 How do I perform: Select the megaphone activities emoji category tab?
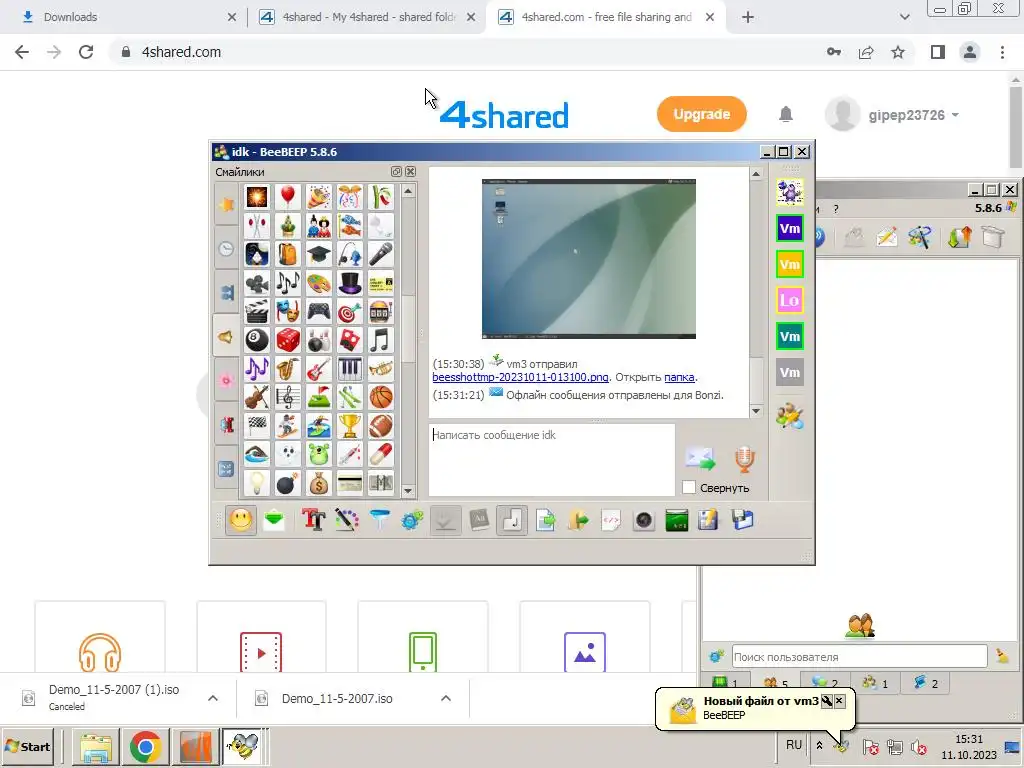[x=225, y=336]
